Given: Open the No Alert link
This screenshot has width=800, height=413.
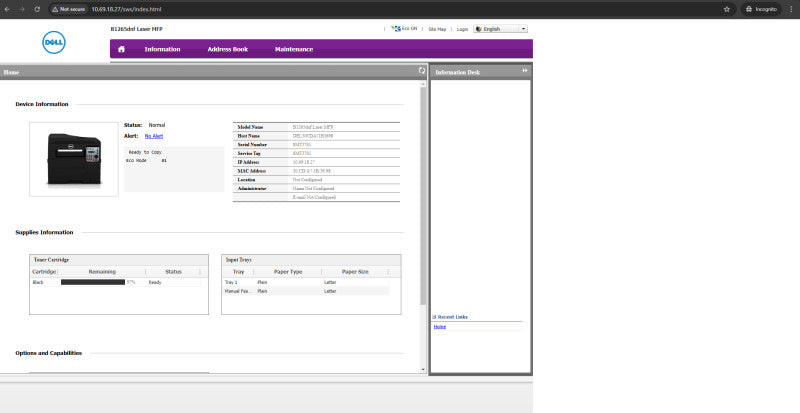Looking at the screenshot, I should [154, 136].
